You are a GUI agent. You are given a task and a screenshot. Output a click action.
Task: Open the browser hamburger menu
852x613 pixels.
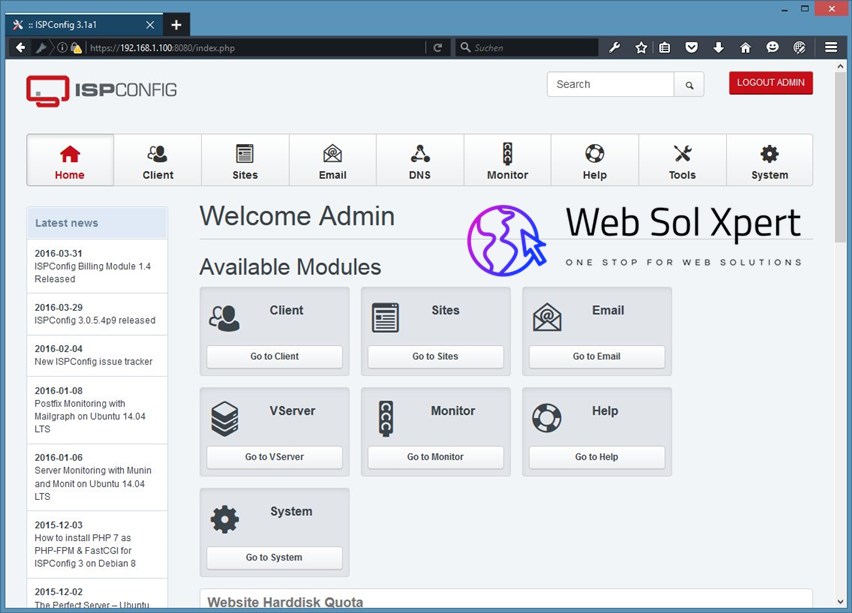pos(831,48)
